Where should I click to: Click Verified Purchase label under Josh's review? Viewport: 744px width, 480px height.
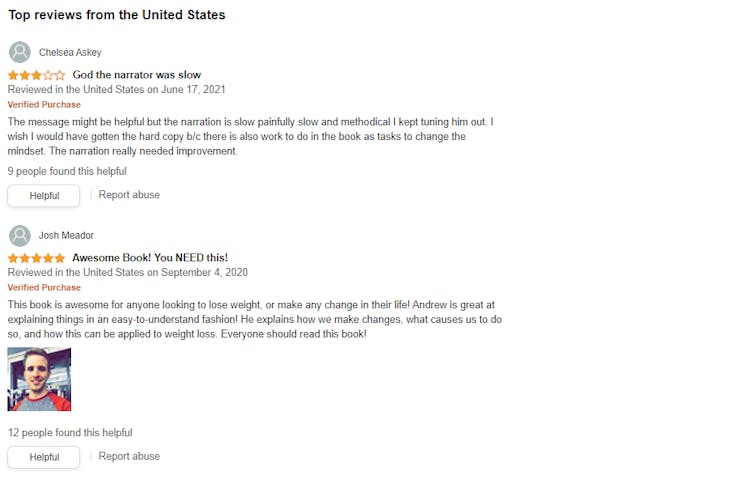click(x=44, y=287)
